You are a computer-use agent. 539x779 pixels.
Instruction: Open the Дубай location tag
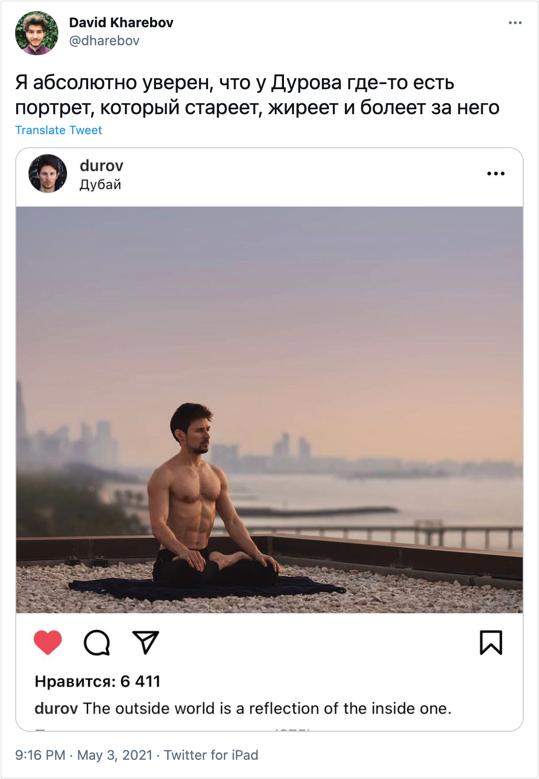click(100, 185)
